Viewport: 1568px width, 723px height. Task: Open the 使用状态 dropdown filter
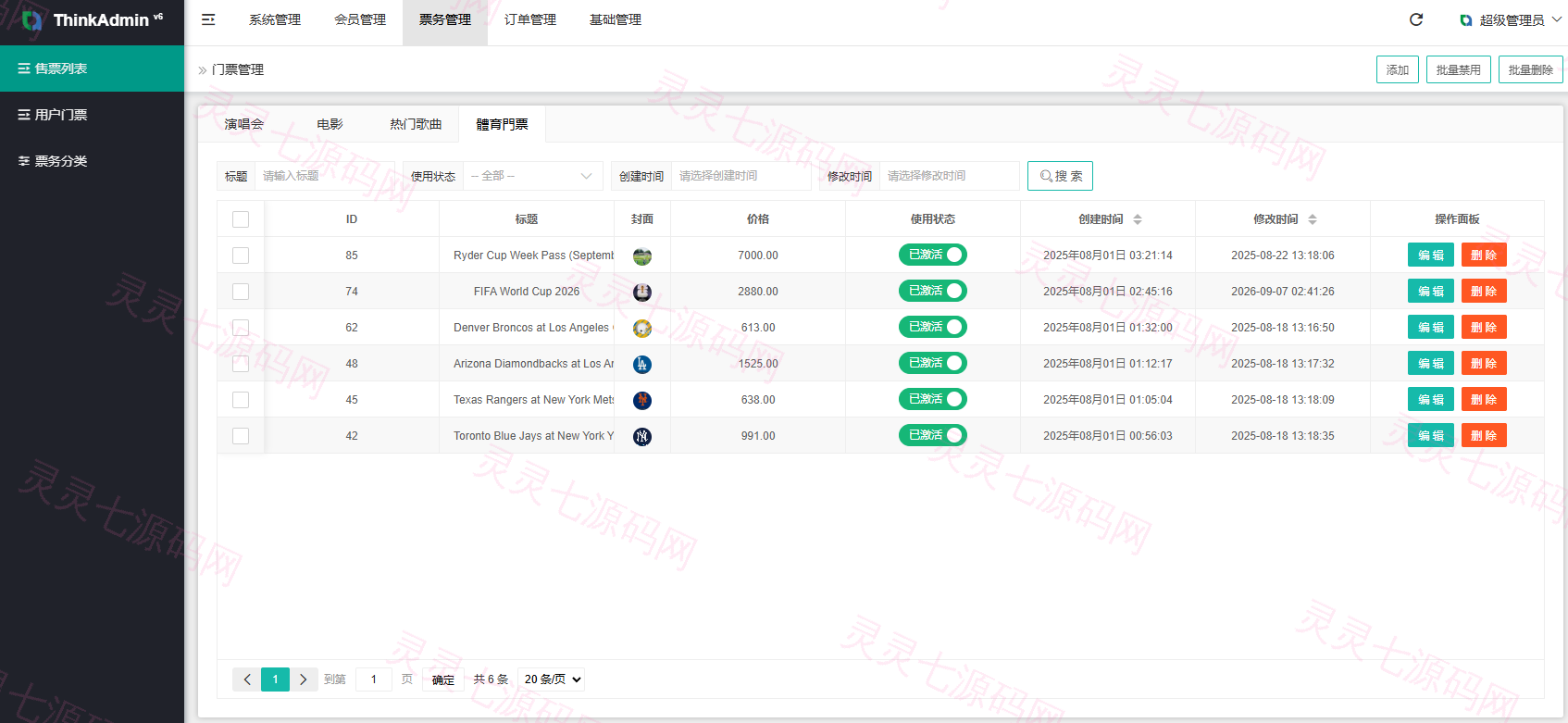(x=532, y=176)
